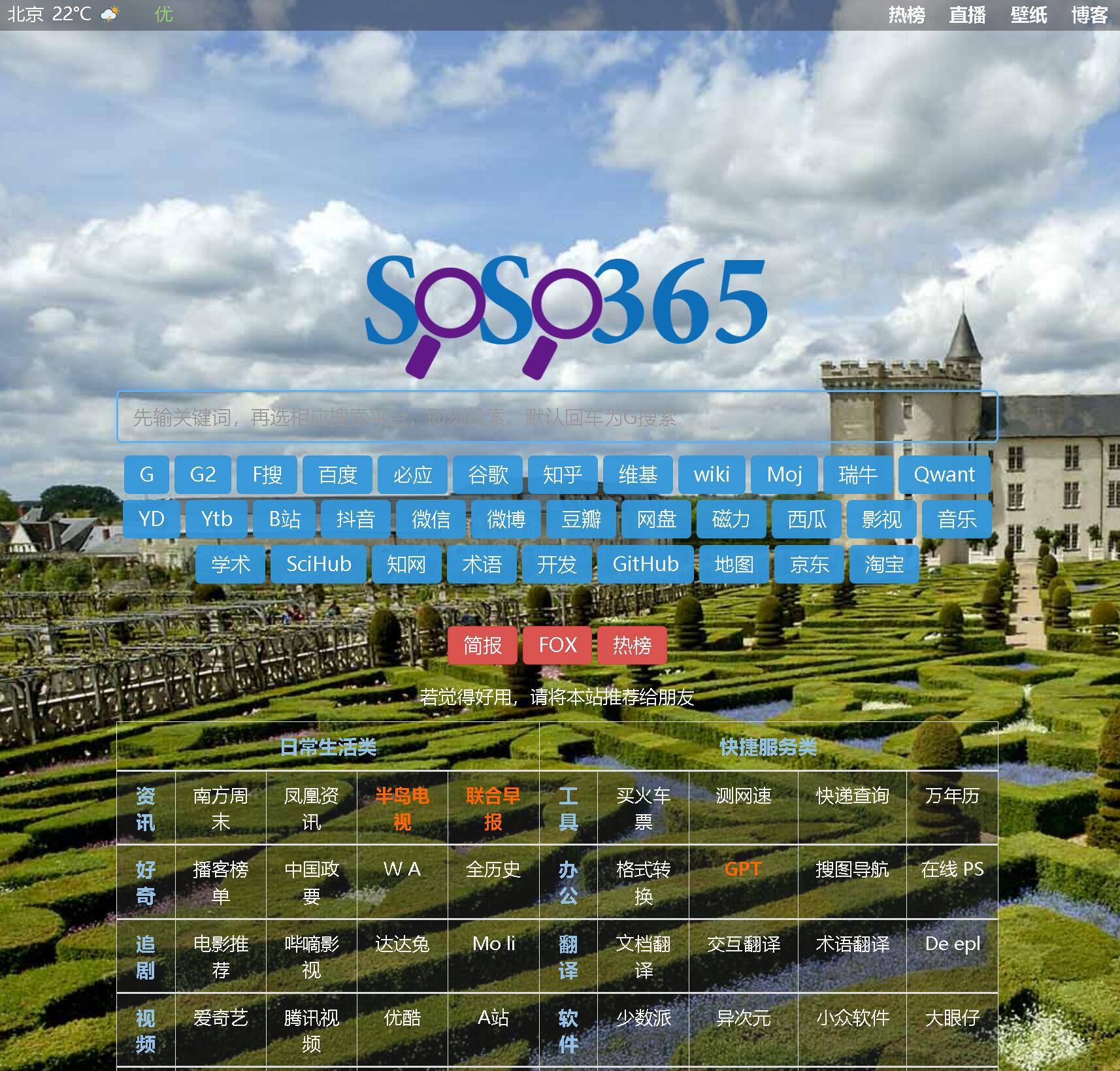This screenshot has height=1071, width=1120.
Task: Visit the 测网速 tool link
Action: pyautogui.click(x=743, y=795)
